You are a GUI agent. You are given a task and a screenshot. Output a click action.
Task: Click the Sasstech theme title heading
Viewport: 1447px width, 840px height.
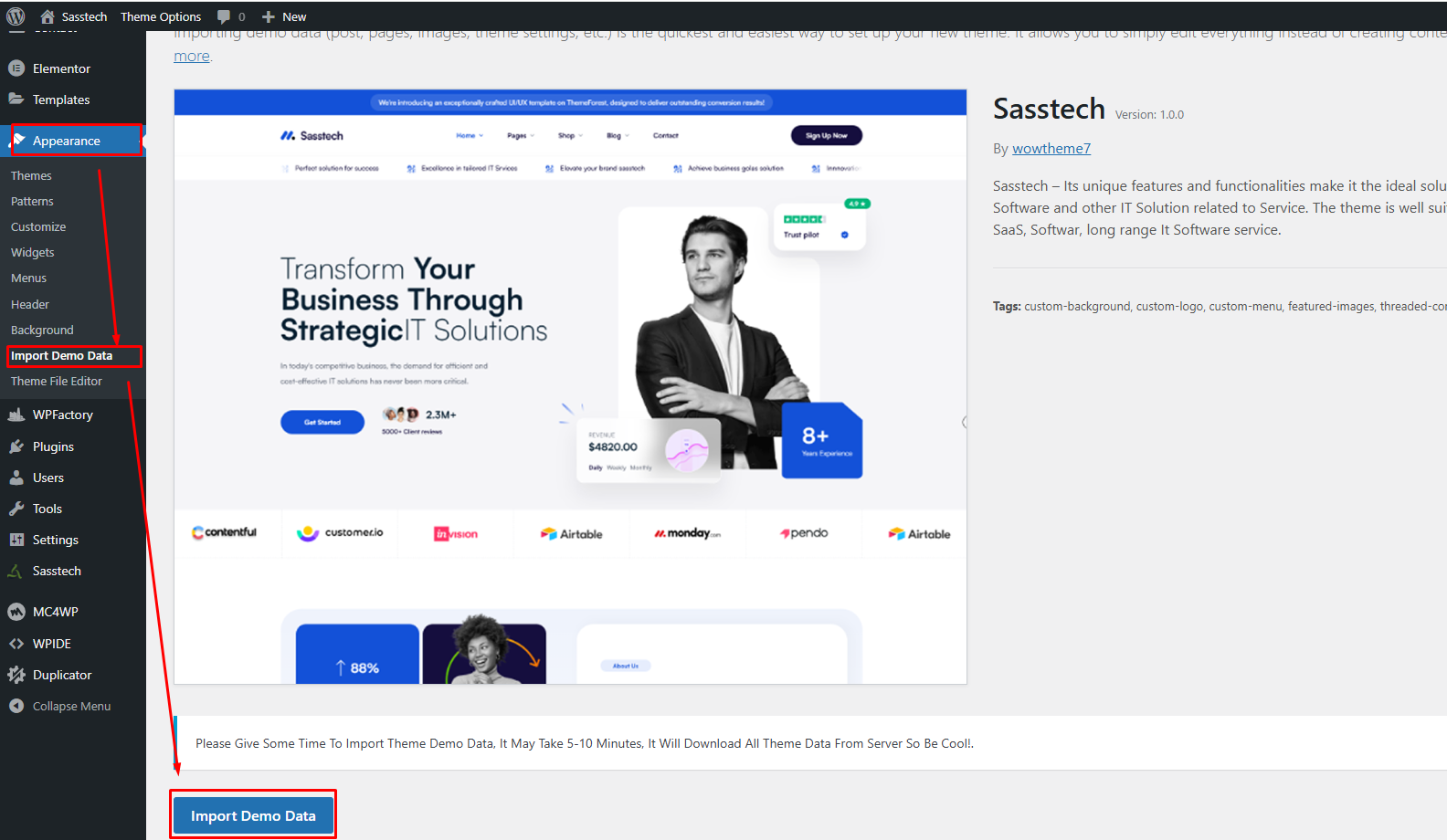click(x=1049, y=109)
